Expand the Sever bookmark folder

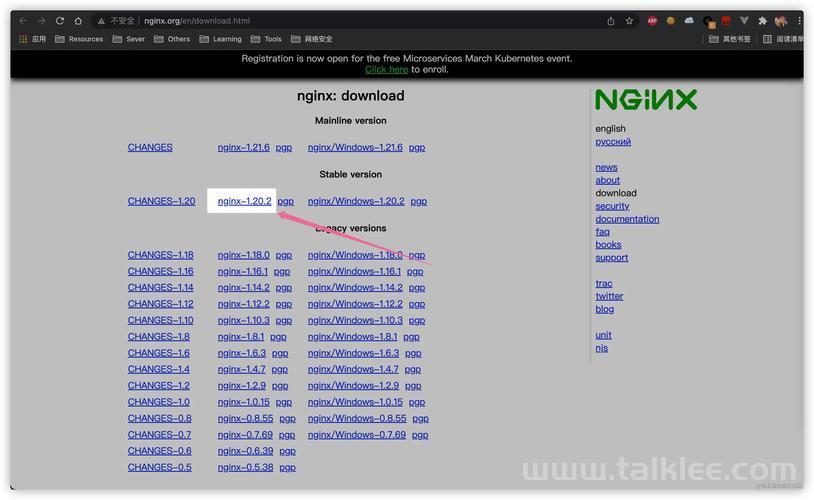point(129,39)
